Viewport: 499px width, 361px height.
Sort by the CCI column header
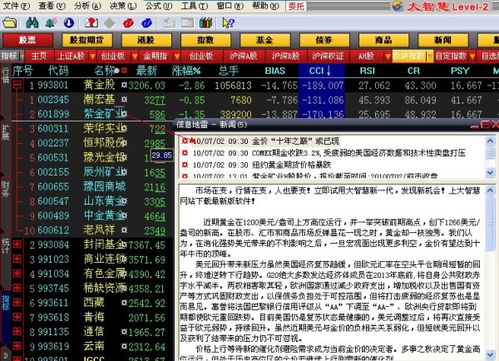tap(320, 71)
